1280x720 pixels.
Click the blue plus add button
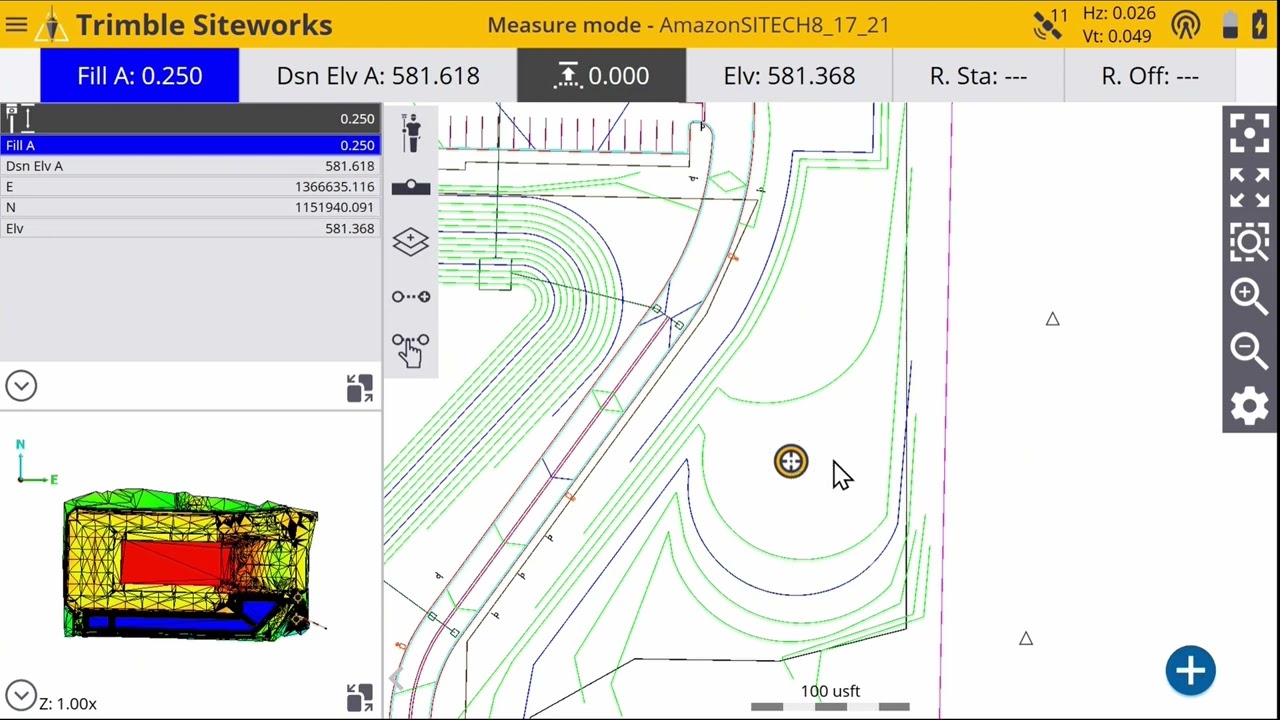pyautogui.click(x=1190, y=671)
